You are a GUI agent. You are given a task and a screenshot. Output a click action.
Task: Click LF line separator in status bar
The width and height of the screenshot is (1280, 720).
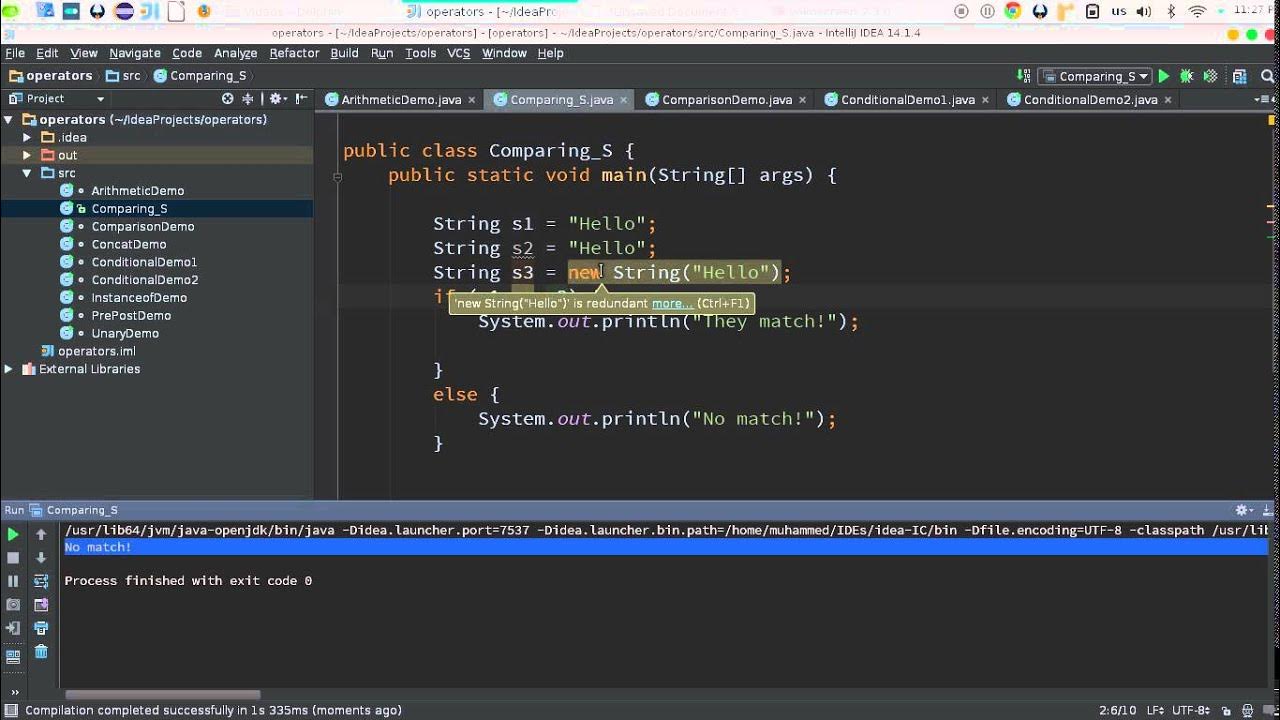coord(1156,711)
